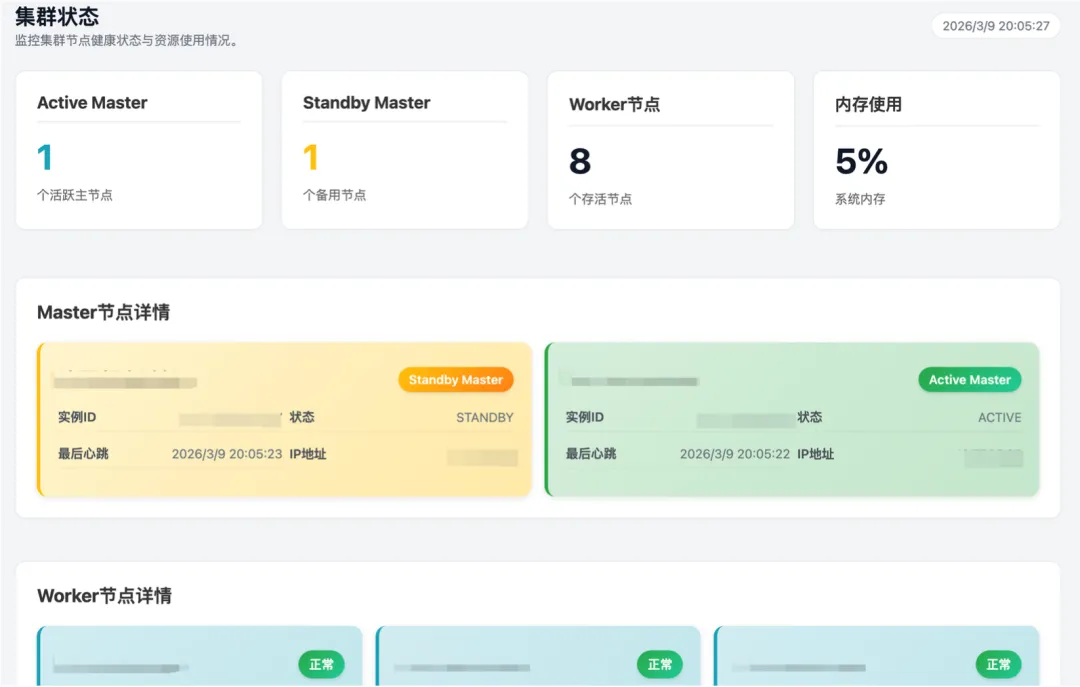Click the 正常 badge on first worker card
This screenshot has height=687, width=1080.
click(321, 664)
